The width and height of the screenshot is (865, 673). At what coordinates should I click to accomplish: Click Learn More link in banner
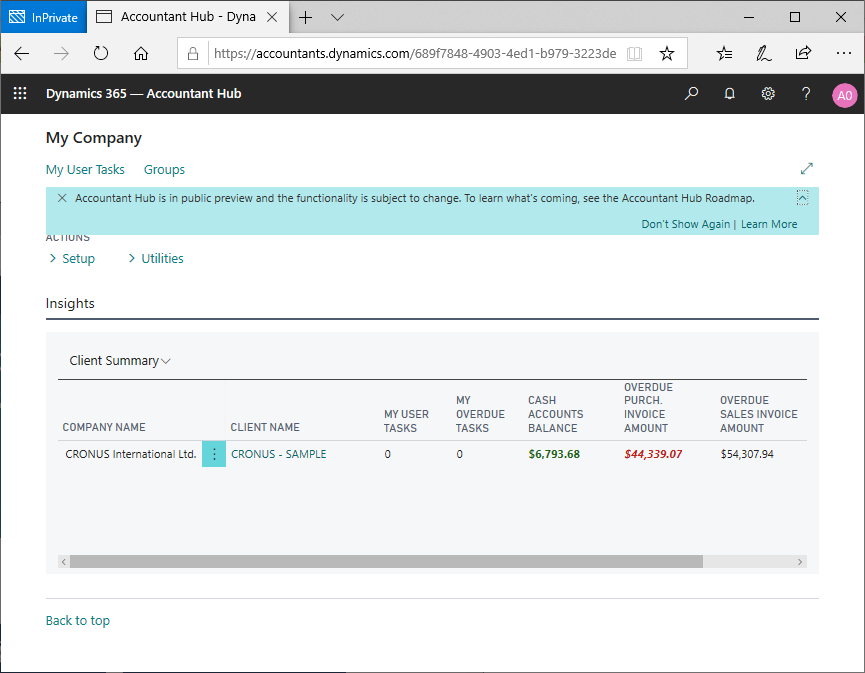(768, 224)
